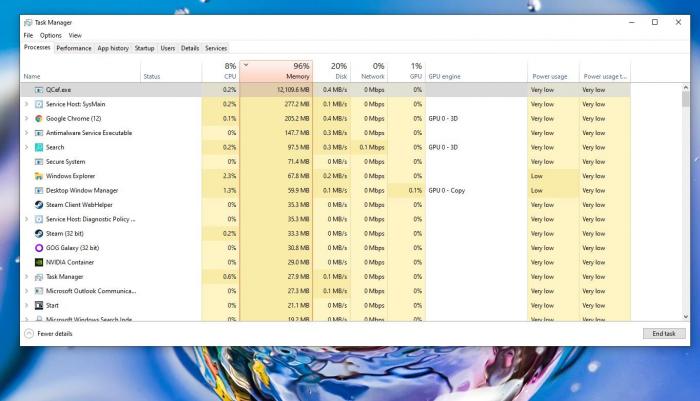700x401 pixels.
Task: Click the Desktop Window Manager icon
Action: (39, 190)
